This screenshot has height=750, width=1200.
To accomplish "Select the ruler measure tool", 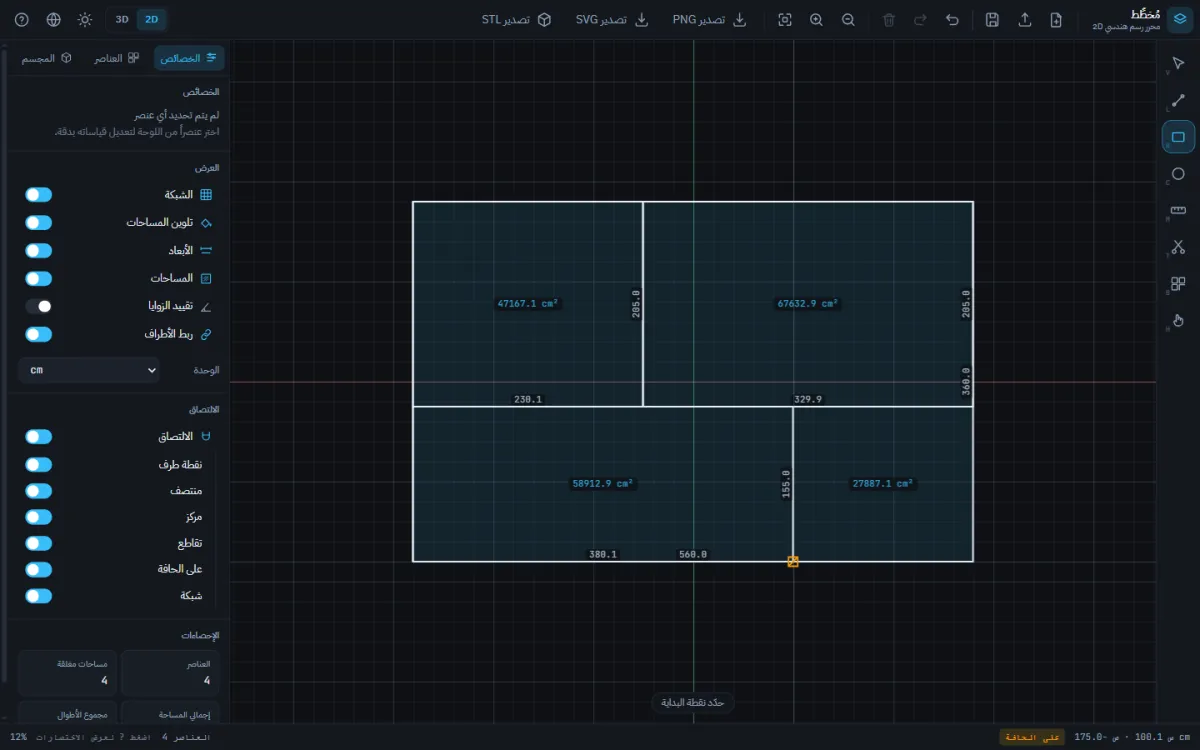I will point(1178,210).
